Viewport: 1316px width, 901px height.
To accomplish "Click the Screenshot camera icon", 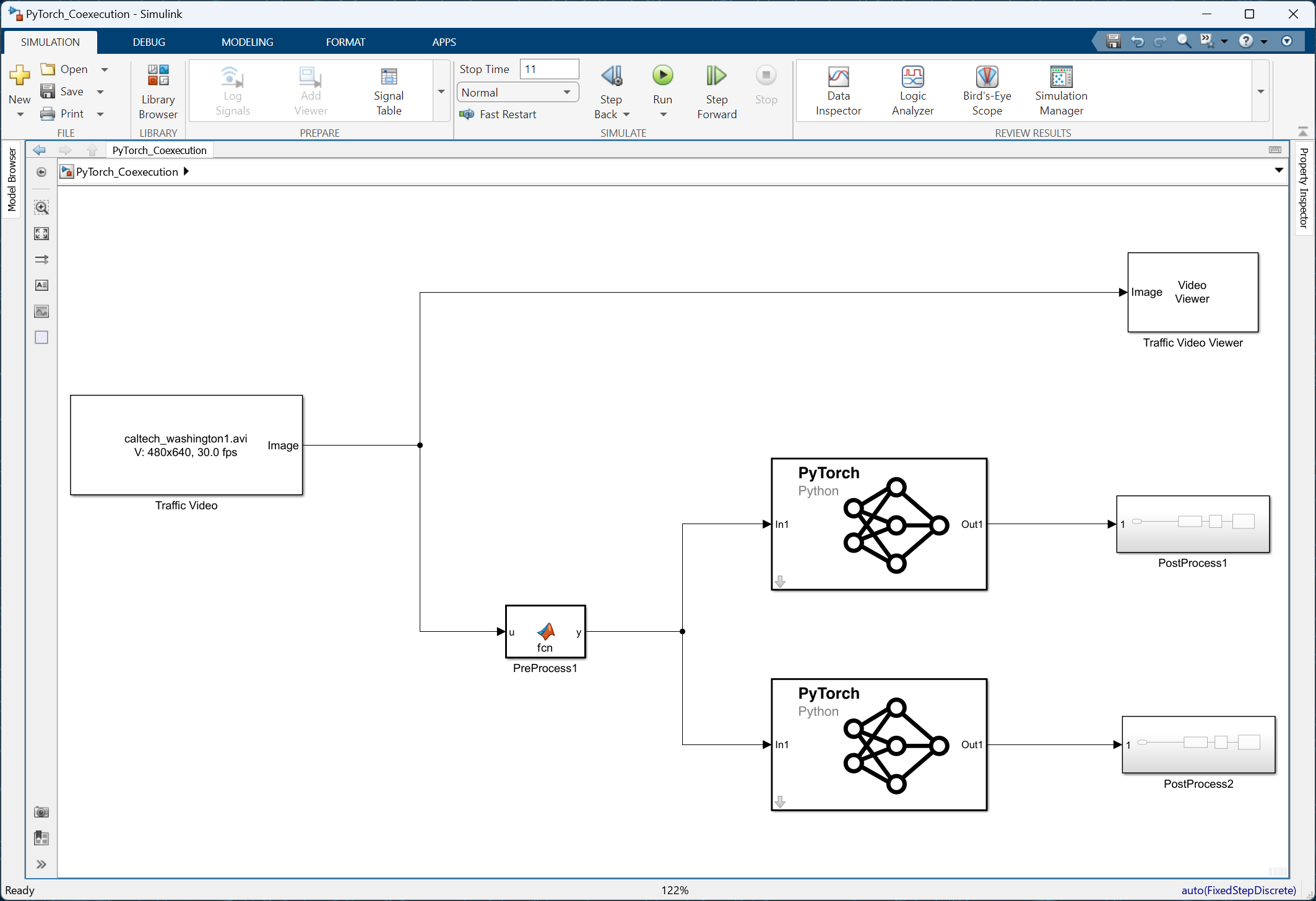I will 41,813.
